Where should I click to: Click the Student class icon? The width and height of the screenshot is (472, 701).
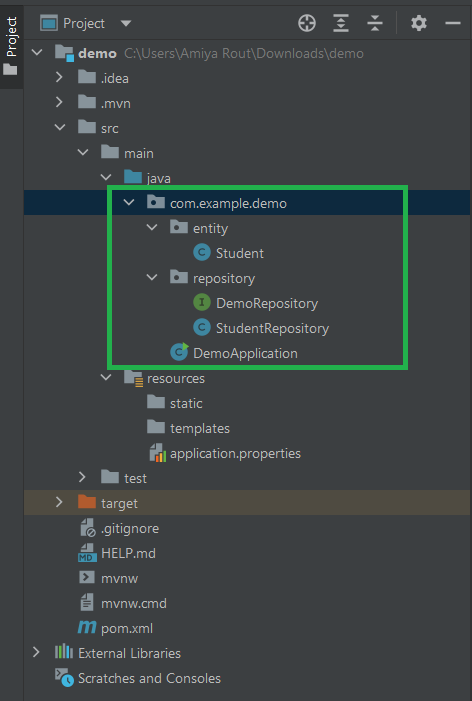[x=202, y=253]
